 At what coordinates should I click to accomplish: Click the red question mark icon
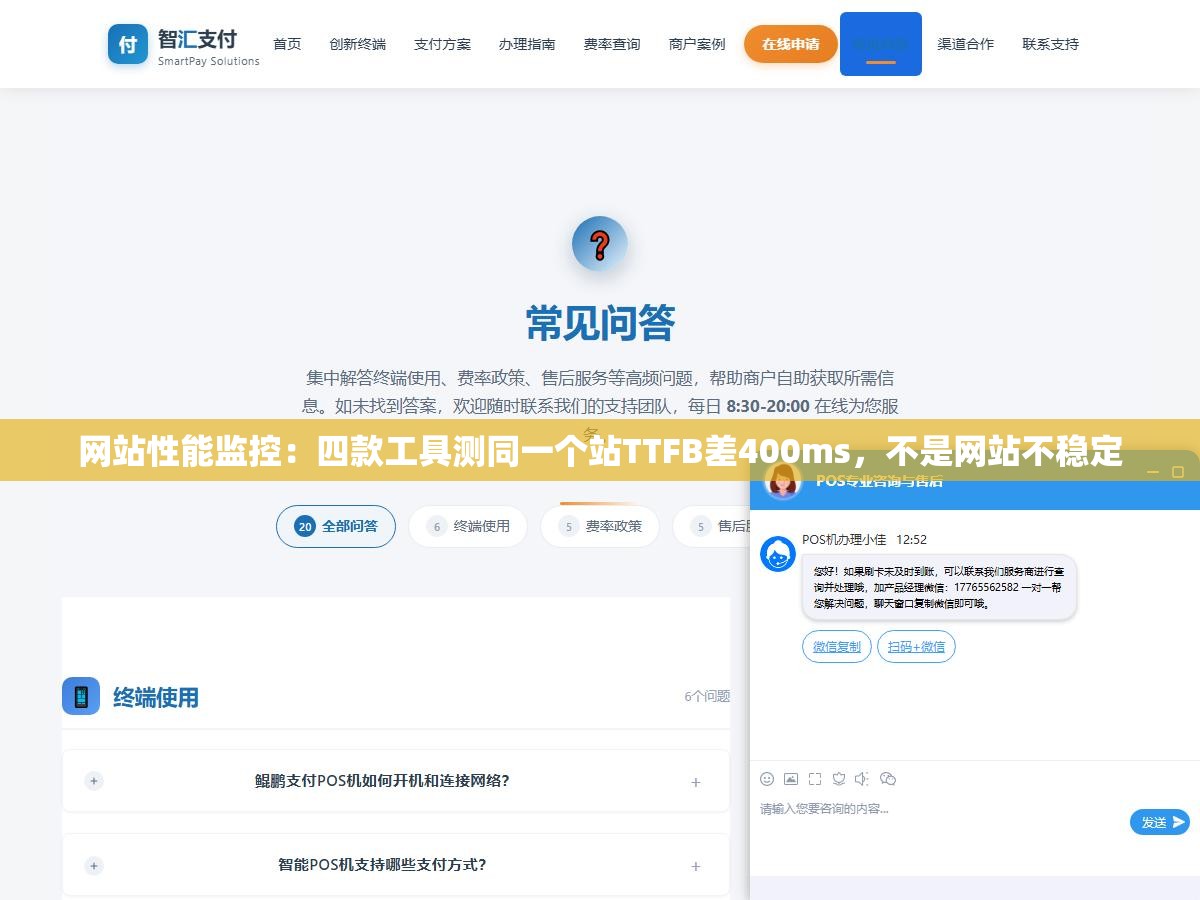tap(600, 244)
